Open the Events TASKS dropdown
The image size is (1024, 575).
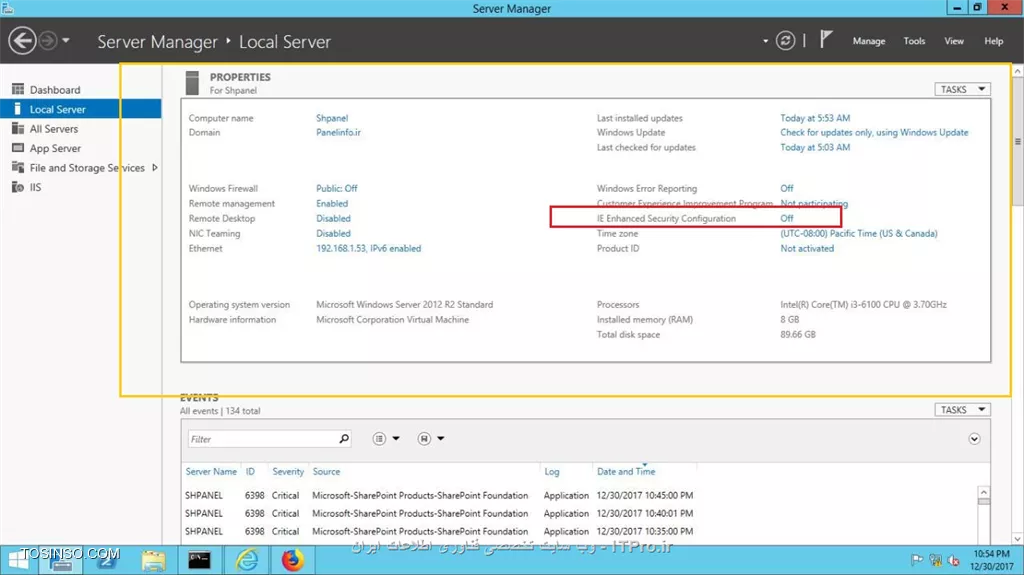[962, 410]
